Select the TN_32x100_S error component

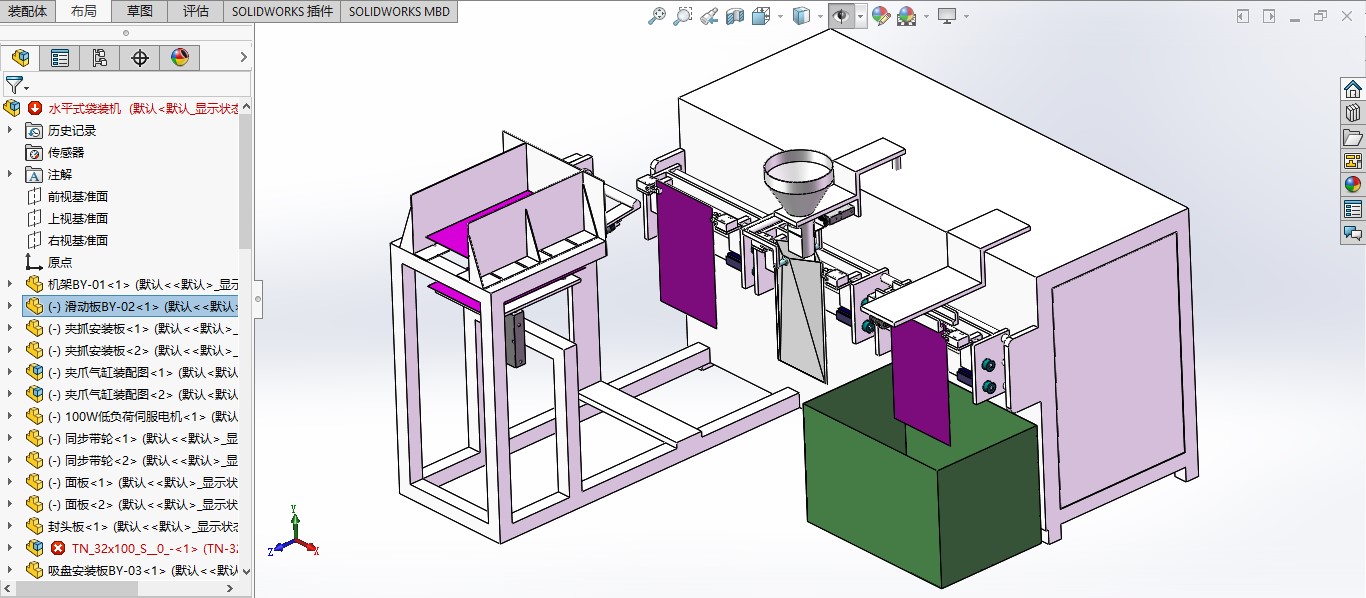point(130,548)
